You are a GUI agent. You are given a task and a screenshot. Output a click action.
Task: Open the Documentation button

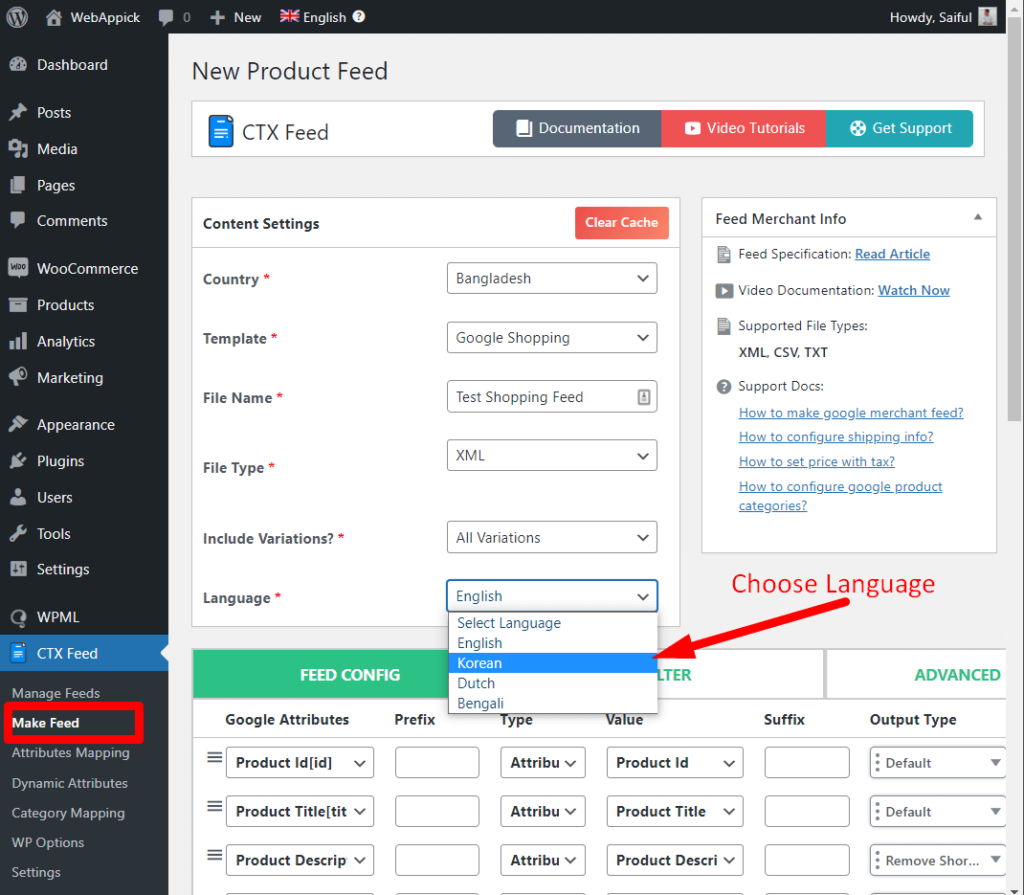point(577,128)
